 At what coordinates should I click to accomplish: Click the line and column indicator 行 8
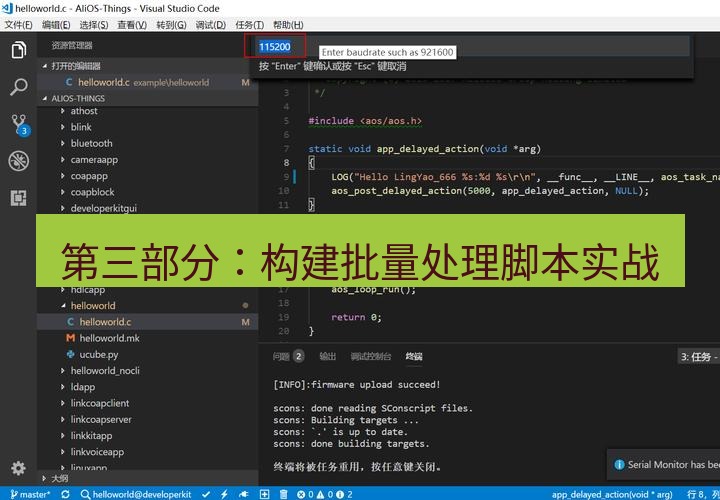(x=703, y=494)
